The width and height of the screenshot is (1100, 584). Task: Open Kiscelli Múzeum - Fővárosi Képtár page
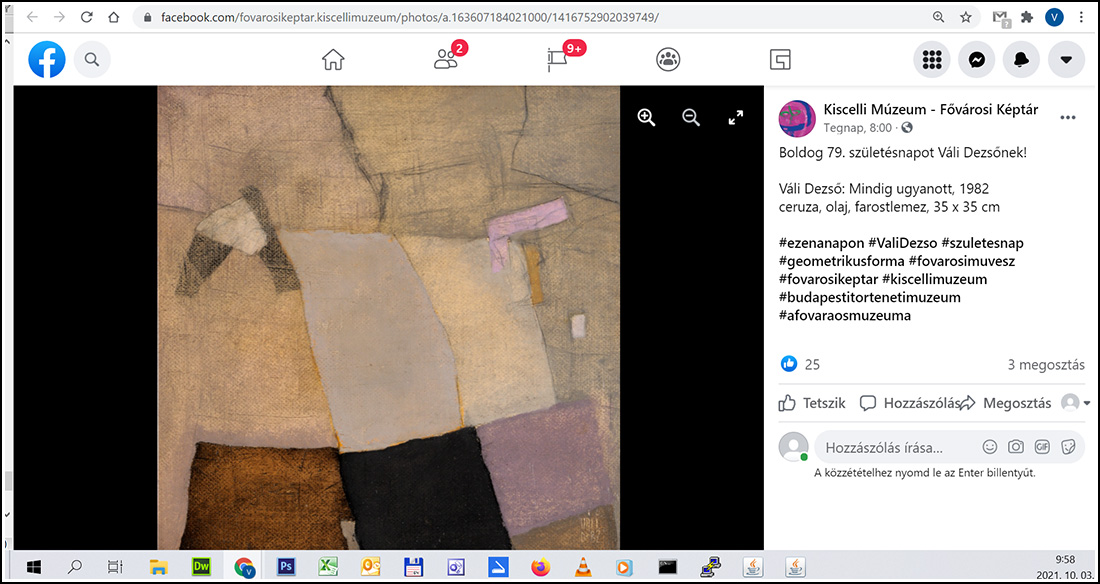pyautogui.click(x=931, y=110)
